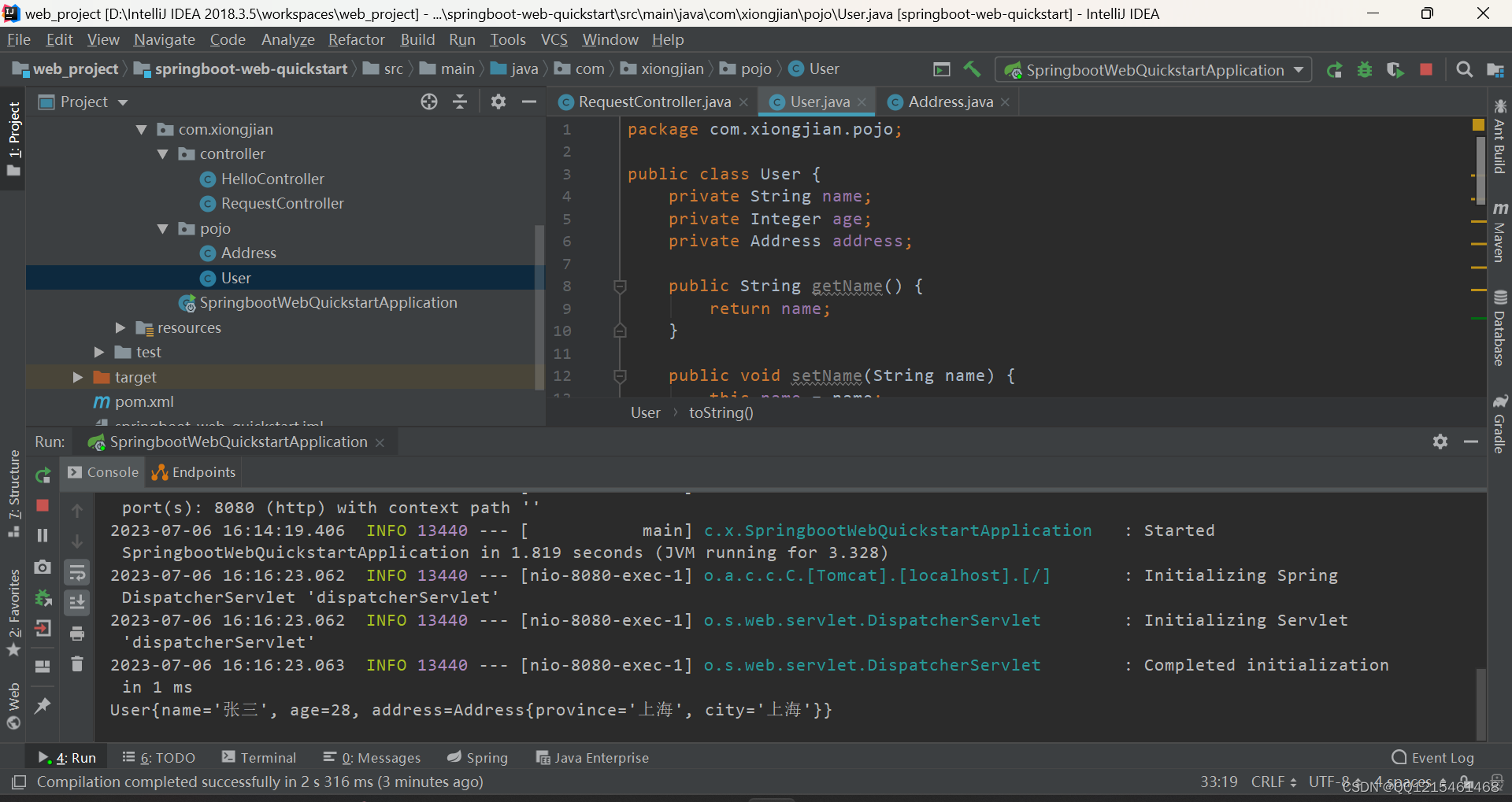Click the toString() breadcrumb in editor

pyautogui.click(x=721, y=412)
